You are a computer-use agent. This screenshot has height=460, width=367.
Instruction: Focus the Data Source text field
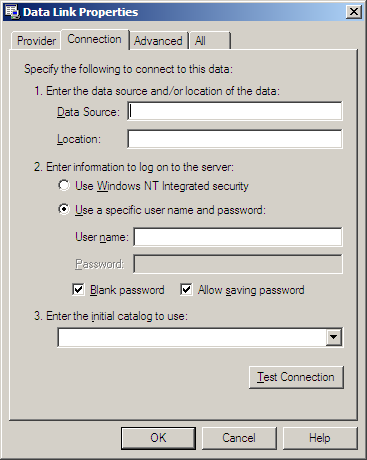[235, 111]
